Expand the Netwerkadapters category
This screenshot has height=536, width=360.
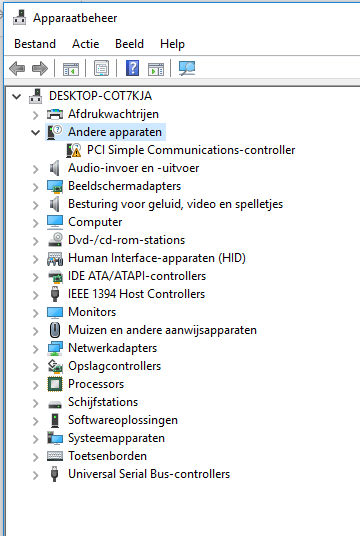(36, 348)
